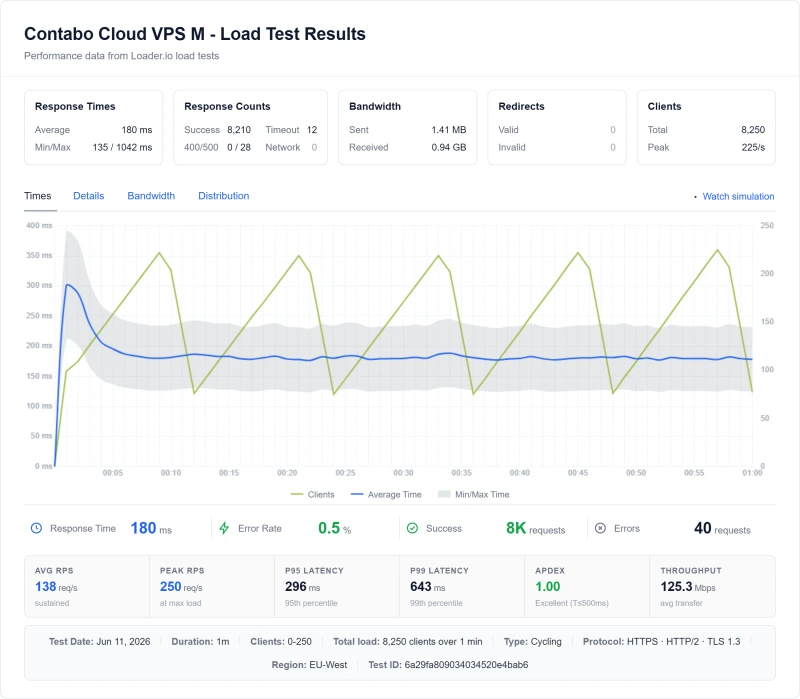Switch to the Times tab
The image size is (800, 699).
click(x=38, y=196)
